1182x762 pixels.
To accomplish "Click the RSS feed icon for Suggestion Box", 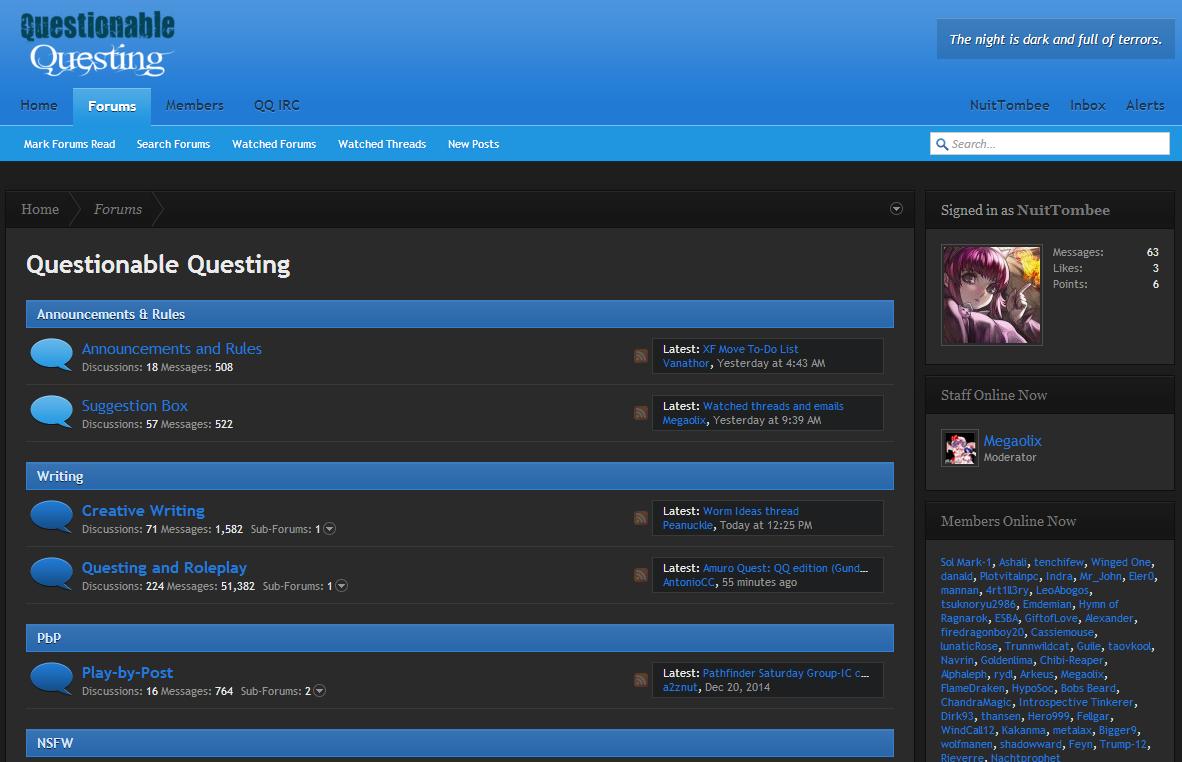I will coord(640,413).
